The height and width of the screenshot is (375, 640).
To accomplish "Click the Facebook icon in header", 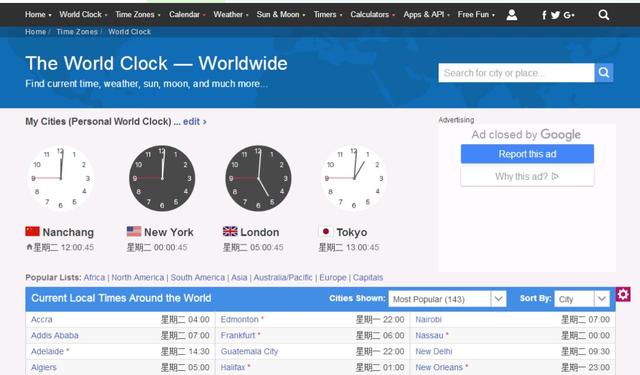I will [544, 15].
